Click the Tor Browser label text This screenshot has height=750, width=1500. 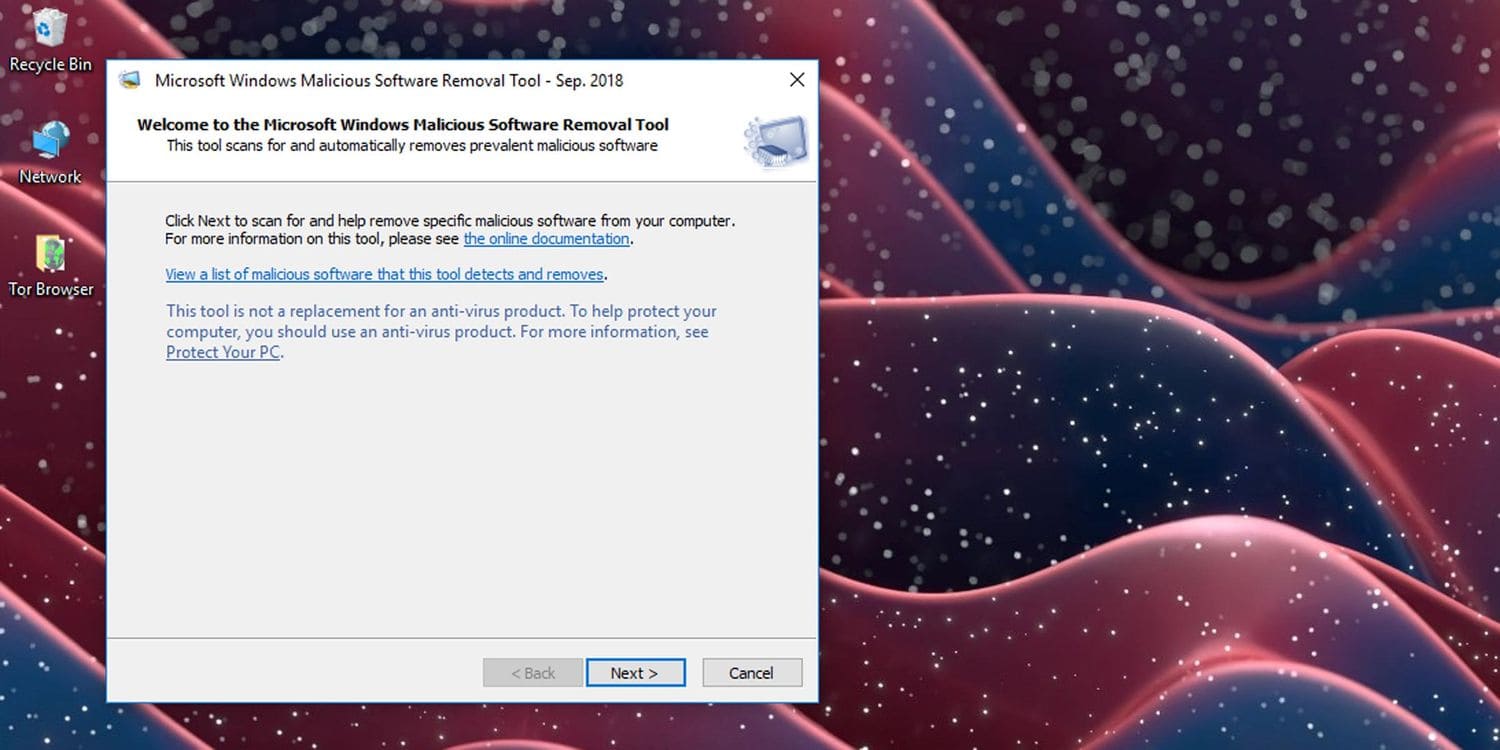click(x=51, y=290)
